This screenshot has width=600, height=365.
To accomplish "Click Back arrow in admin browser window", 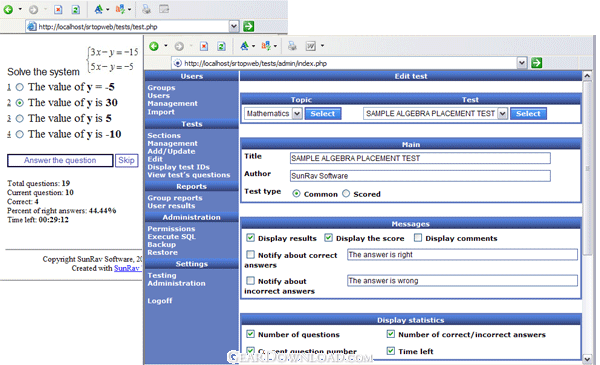I will click(x=154, y=46).
